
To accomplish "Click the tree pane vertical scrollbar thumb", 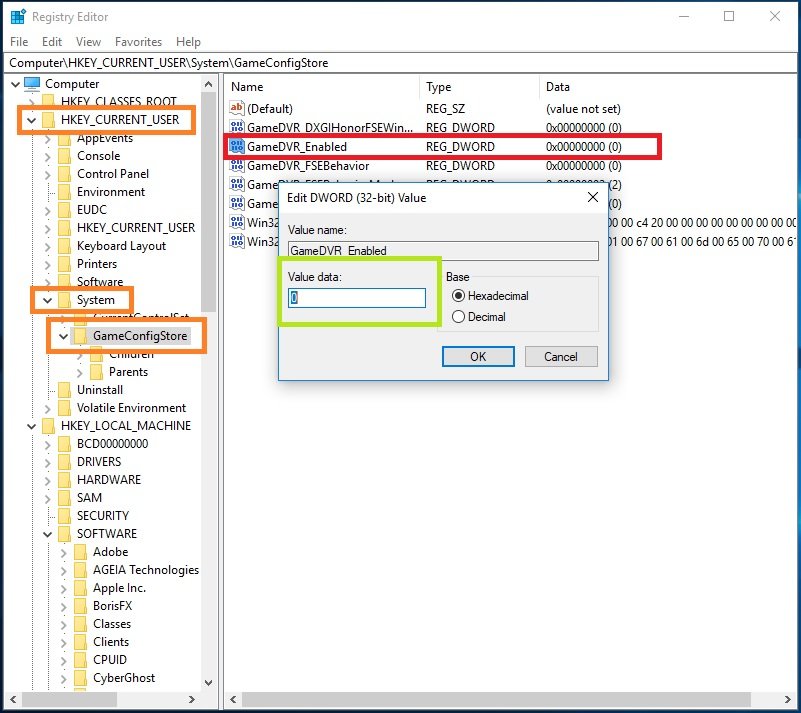I will tap(208, 202).
